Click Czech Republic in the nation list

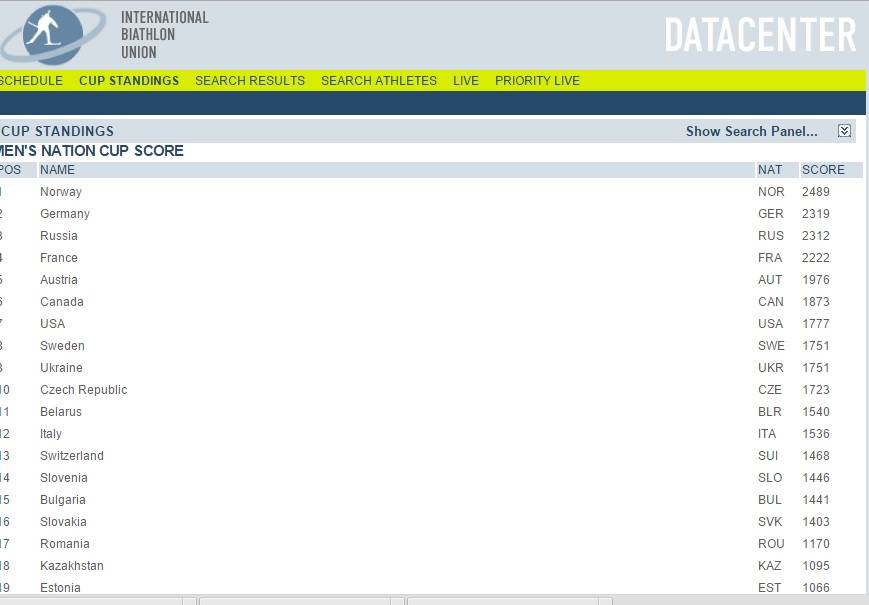84,390
